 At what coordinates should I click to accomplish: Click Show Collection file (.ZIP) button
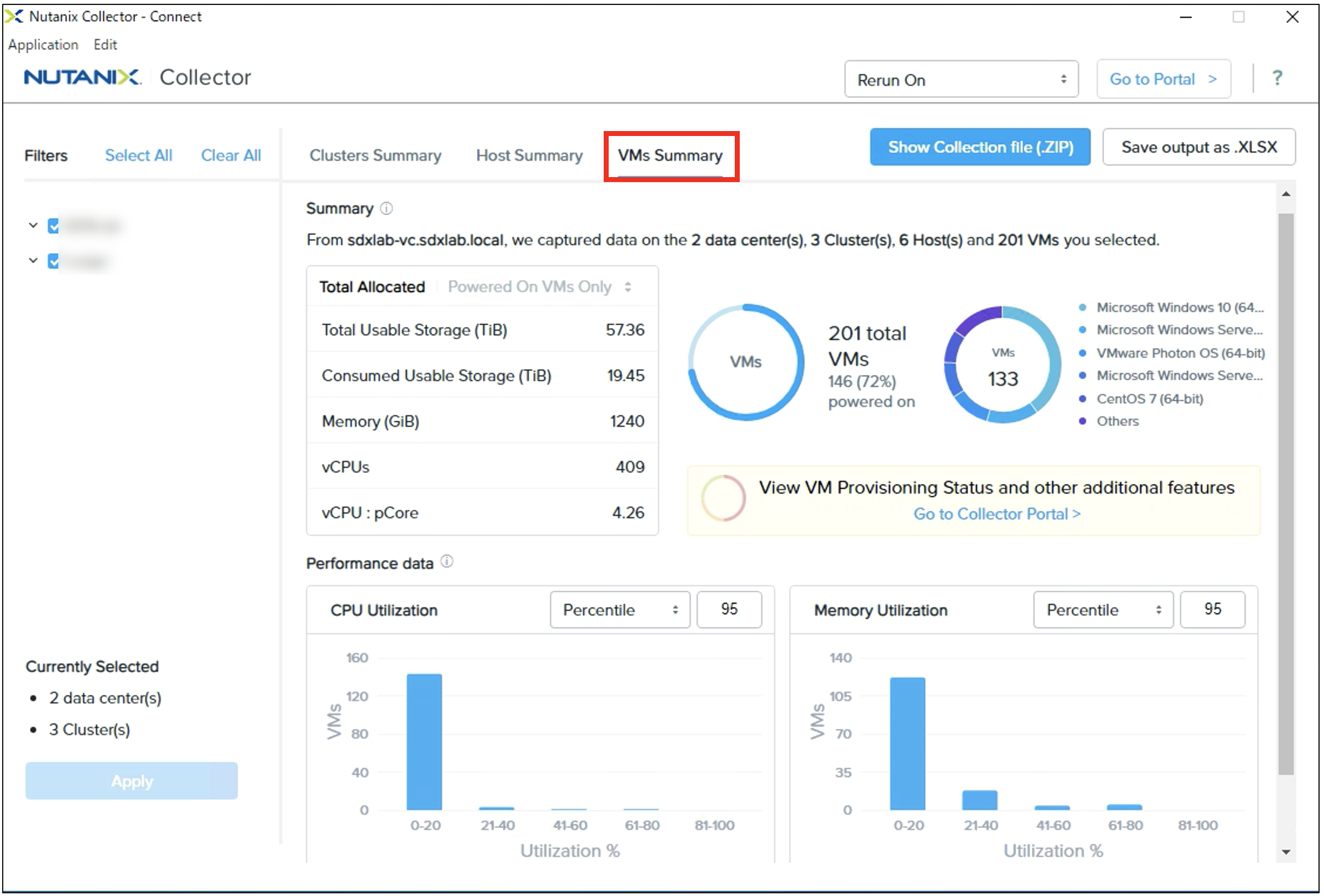[979, 148]
